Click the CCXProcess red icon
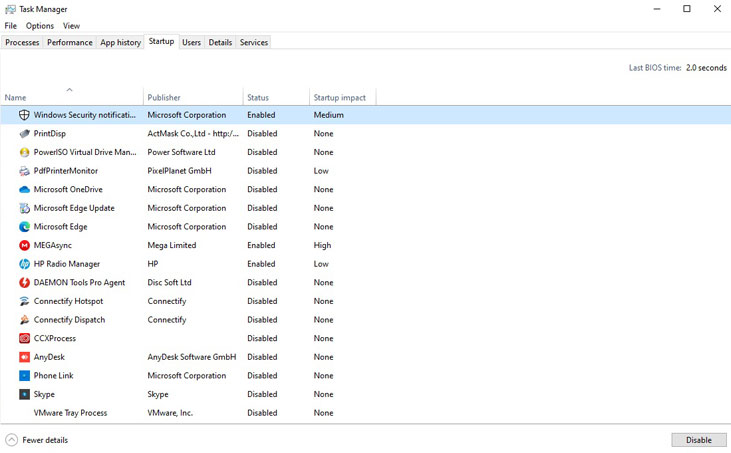 coord(24,339)
